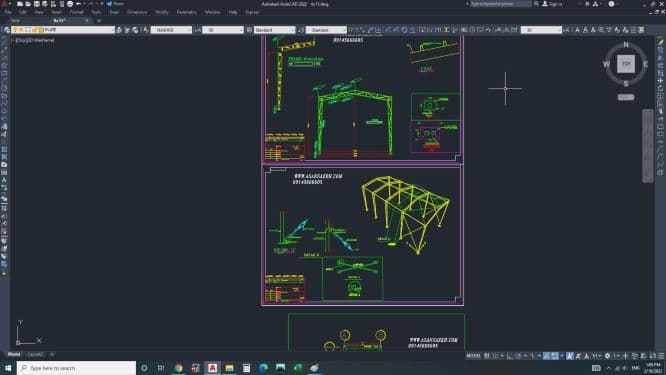
Task: Toggle snap mode in status bar
Action: [x=495, y=356]
